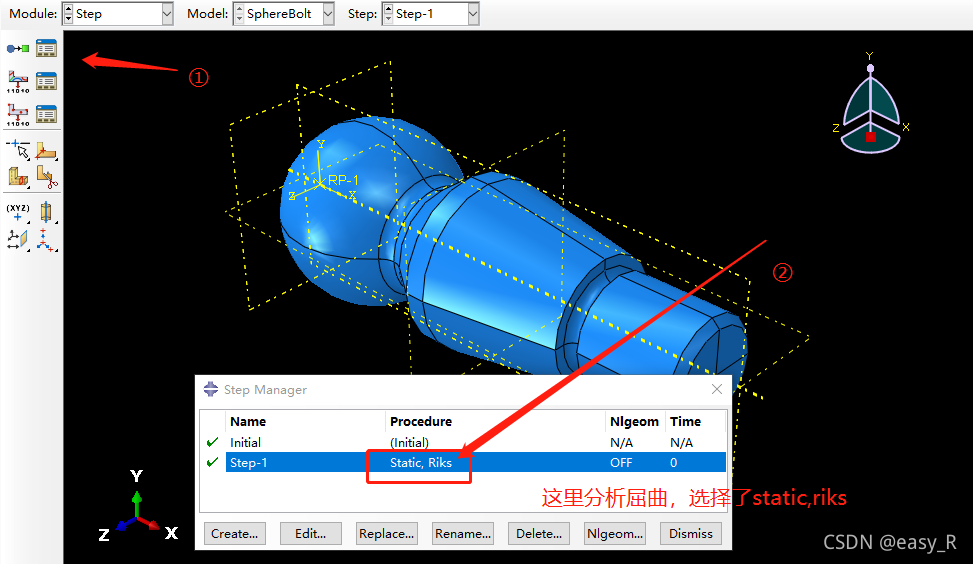Screen dimensions: 973x564
Task: Open History Output Manager icon
Action: pos(46,114)
